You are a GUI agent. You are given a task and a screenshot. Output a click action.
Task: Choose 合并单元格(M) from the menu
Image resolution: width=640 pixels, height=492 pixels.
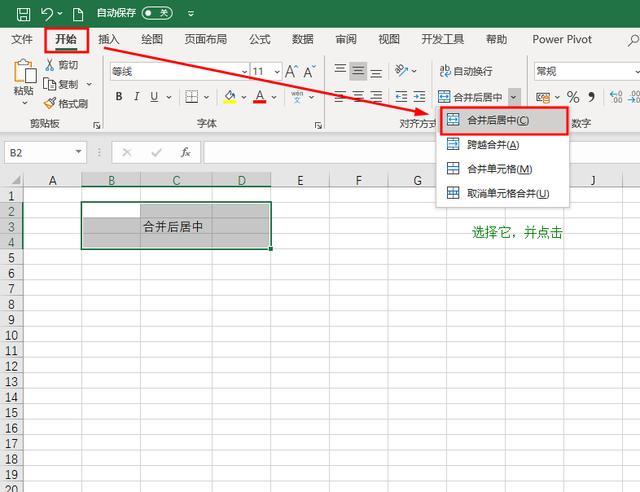pos(502,169)
